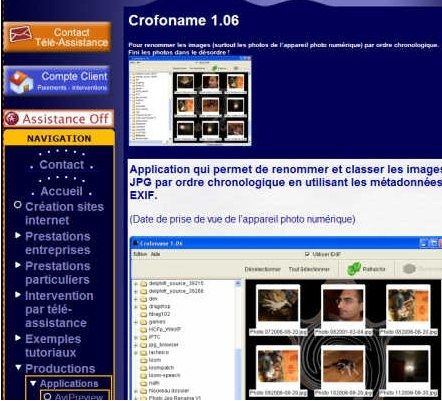
Task: Click the circle bullet before Création sites internet
Action: click(x=18, y=205)
